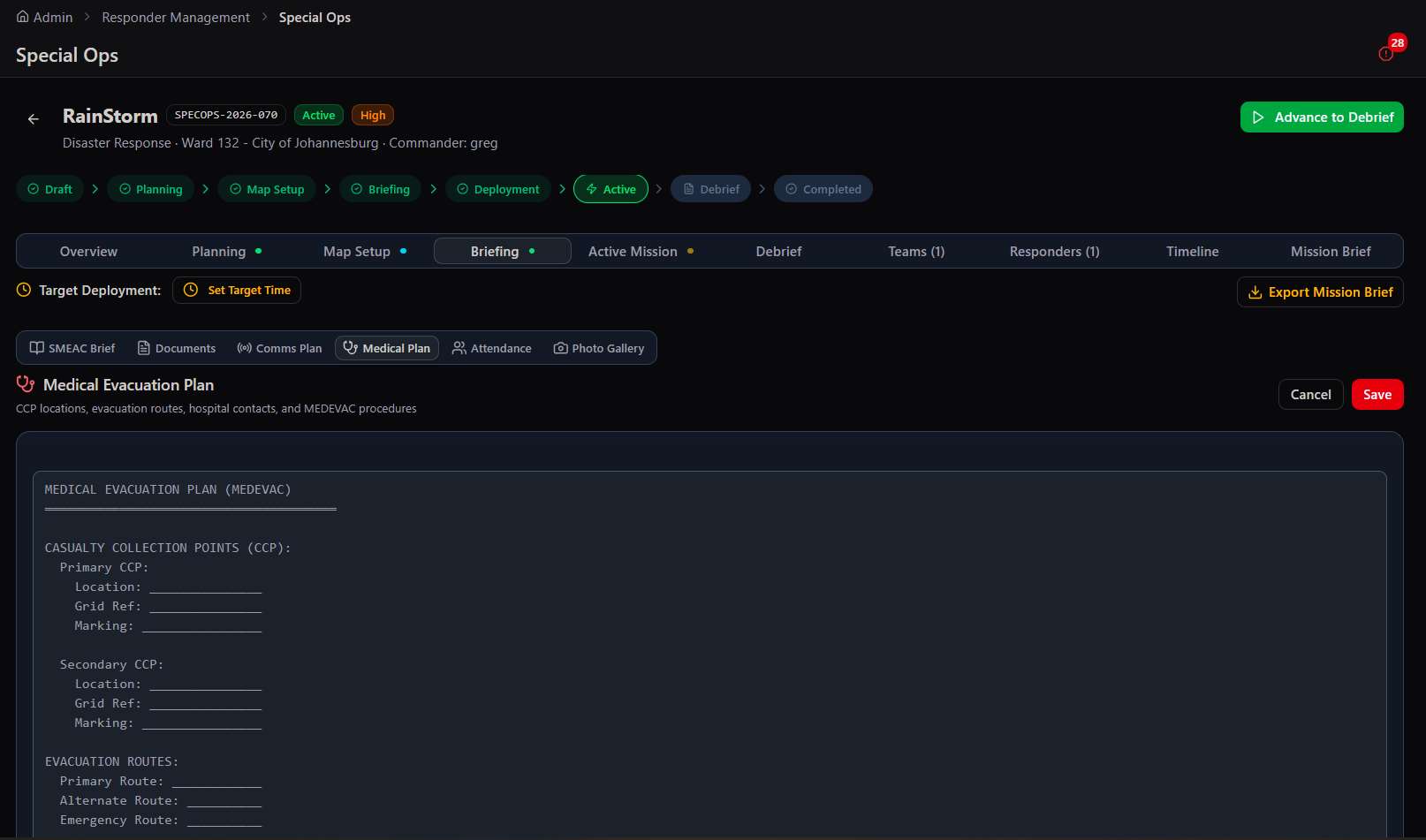Click the Deployment stage check icon
Viewport: 1426px width, 840px height.
tap(462, 189)
